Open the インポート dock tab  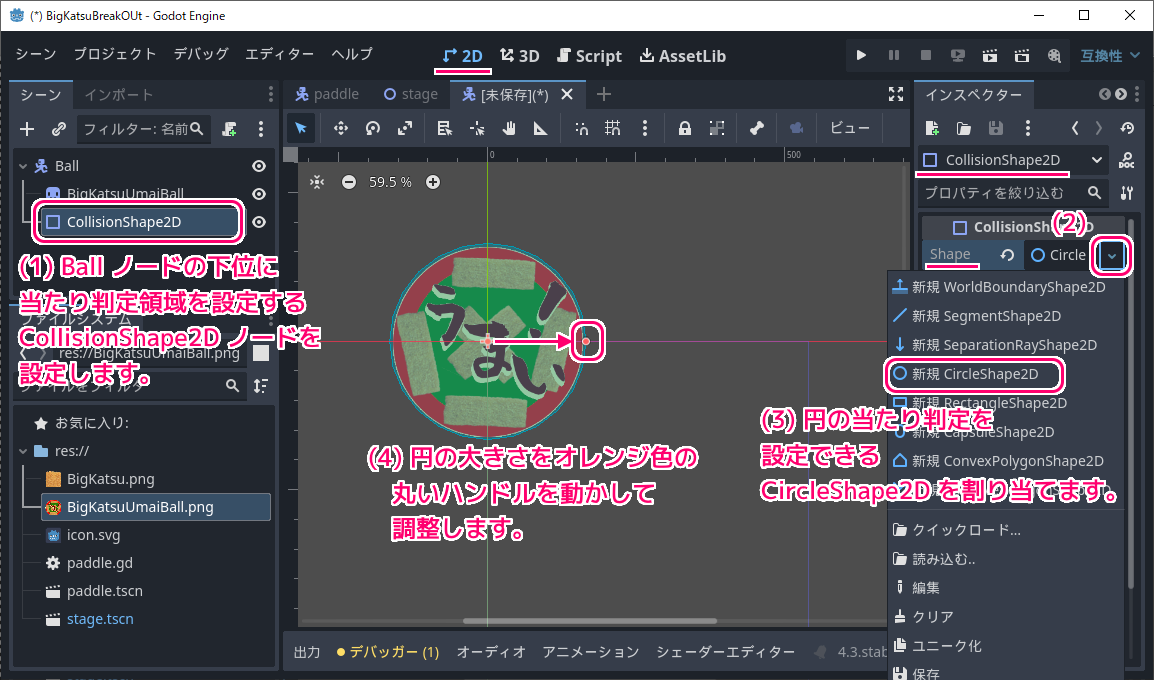118,94
